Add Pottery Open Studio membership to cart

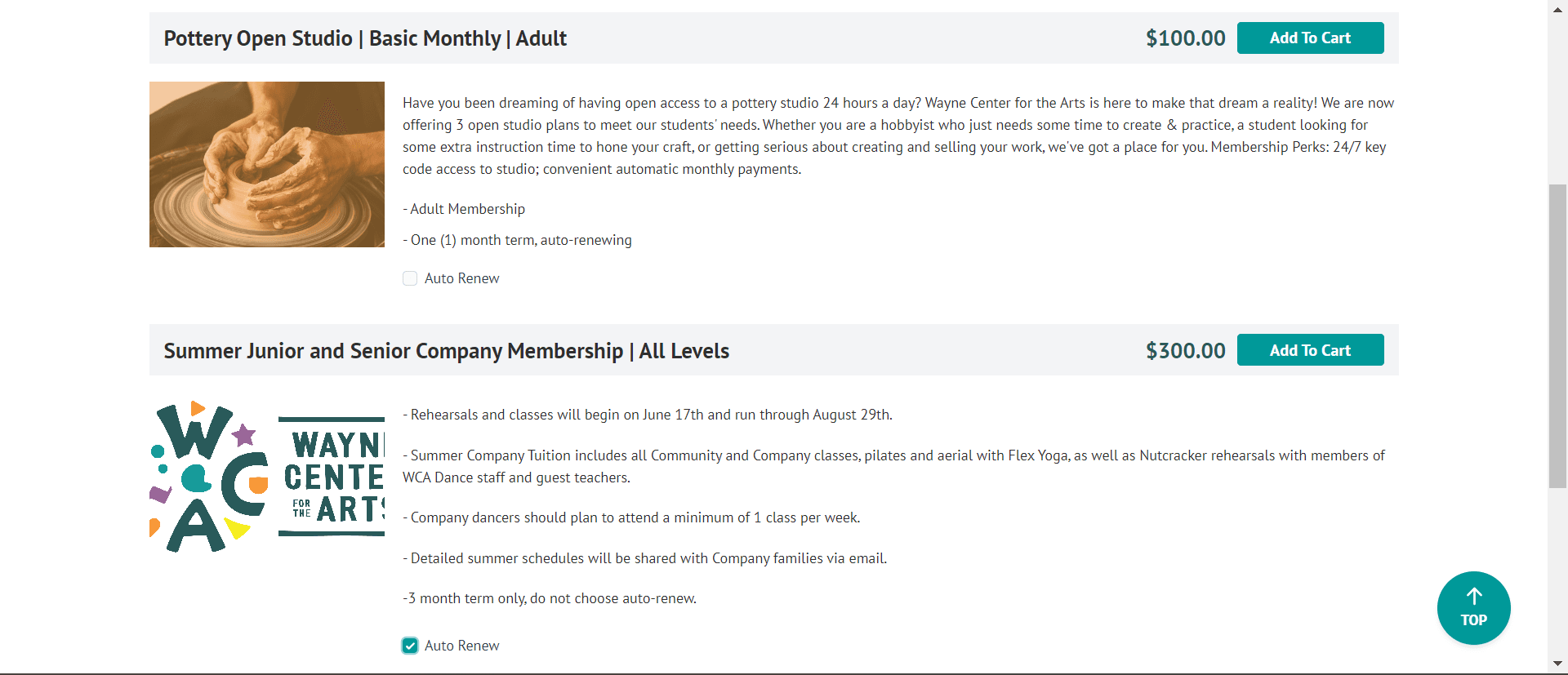point(1310,38)
